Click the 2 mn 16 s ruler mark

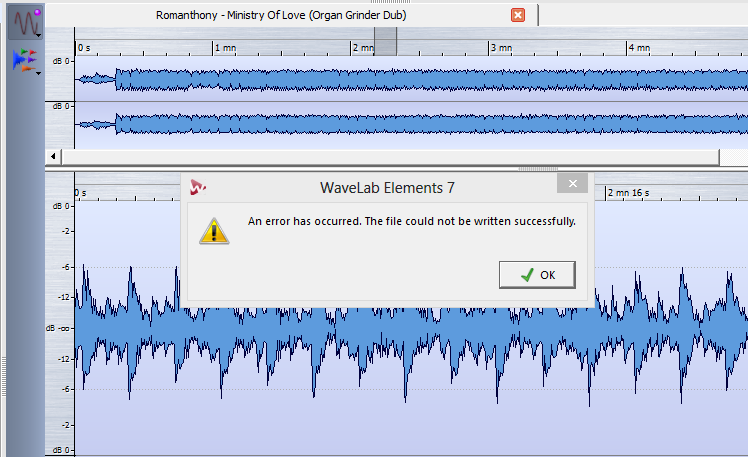click(628, 193)
